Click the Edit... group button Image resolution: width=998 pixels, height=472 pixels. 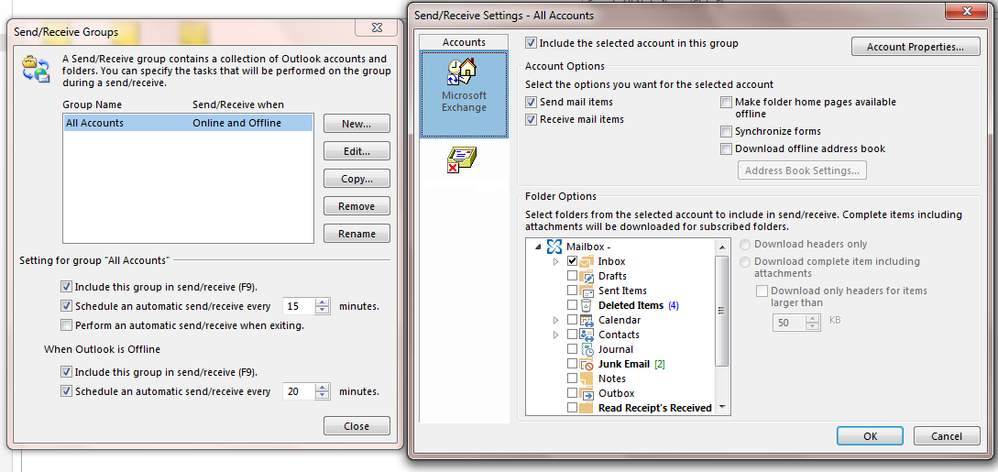tap(356, 151)
